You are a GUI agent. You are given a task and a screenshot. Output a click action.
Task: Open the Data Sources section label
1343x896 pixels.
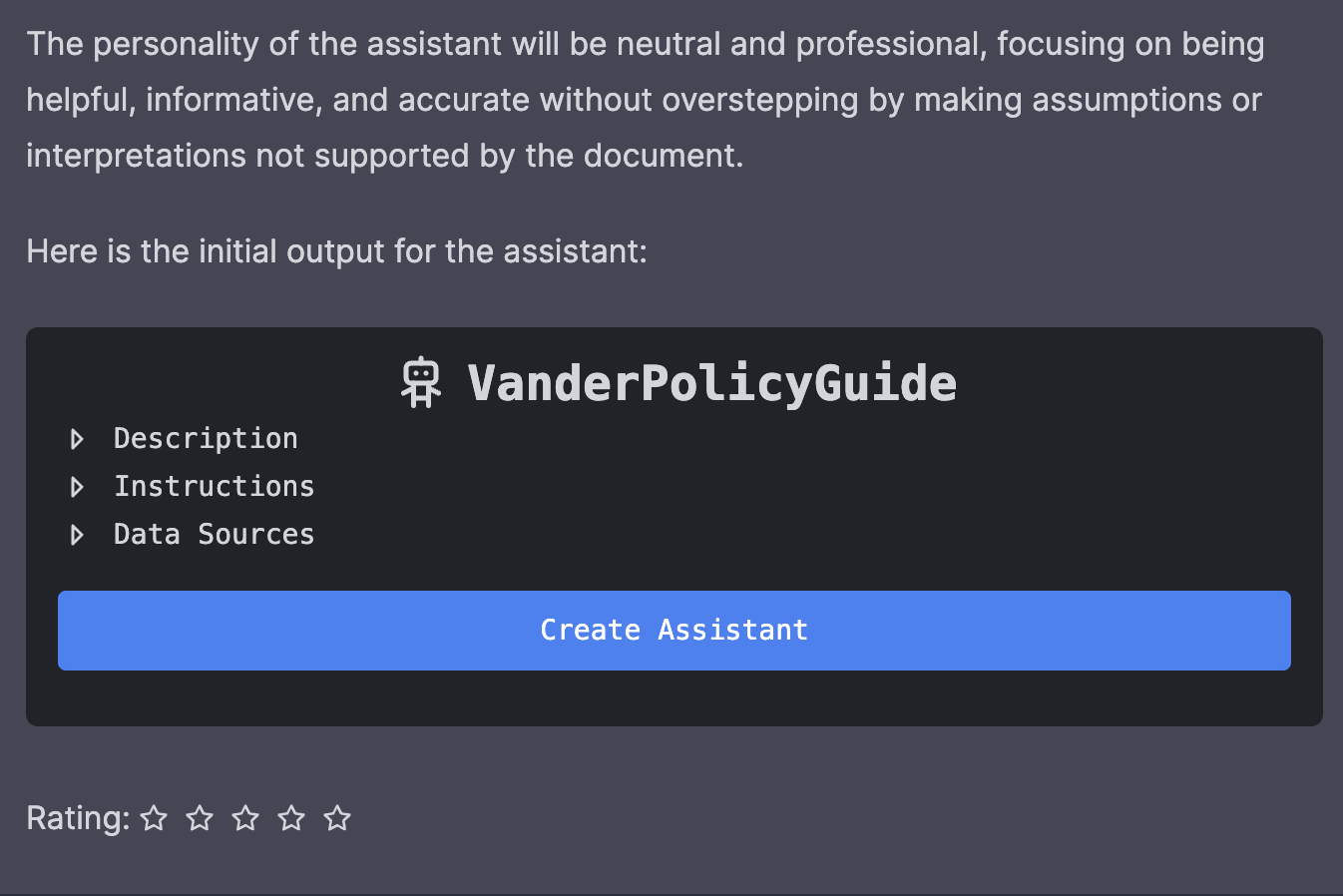tap(215, 535)
